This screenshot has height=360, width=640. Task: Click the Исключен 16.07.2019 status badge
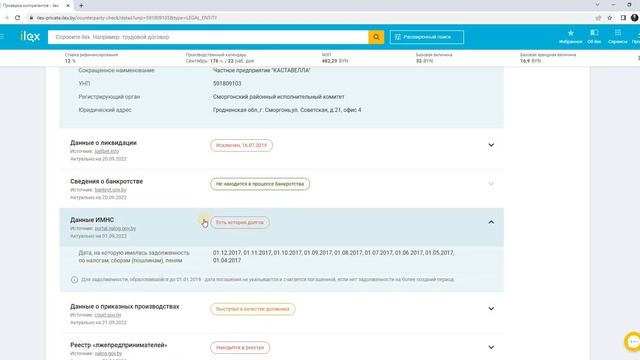241,145
